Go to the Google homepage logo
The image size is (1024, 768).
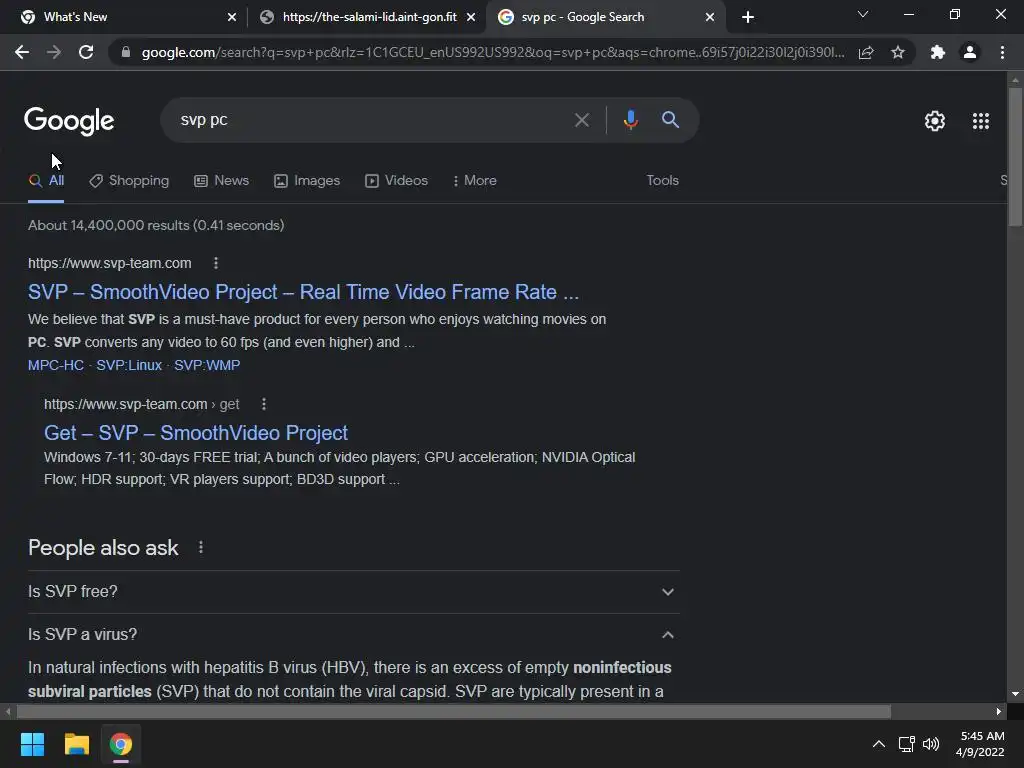pos(69,121)
